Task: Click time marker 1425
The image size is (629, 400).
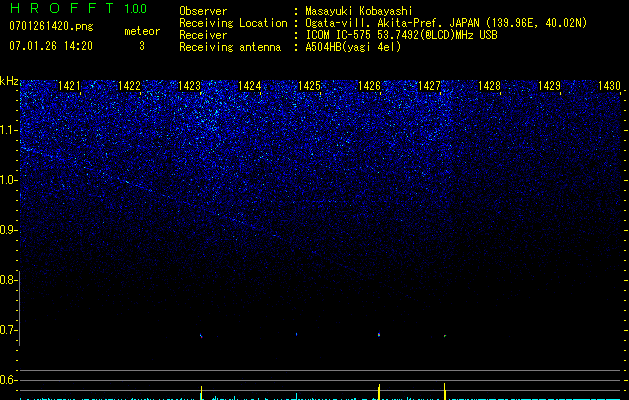Action: pos(310,86)
